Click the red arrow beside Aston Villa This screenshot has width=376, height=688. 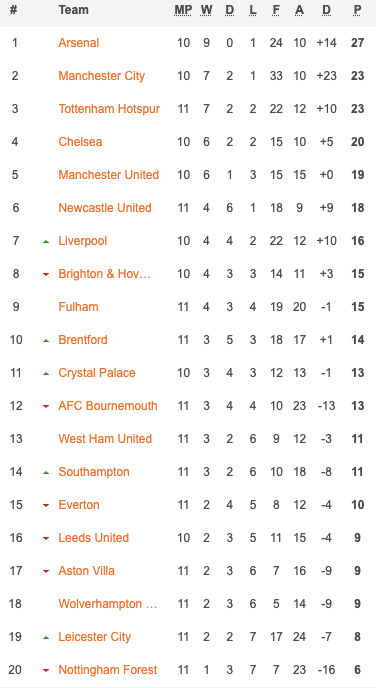[x=46, y=572]
